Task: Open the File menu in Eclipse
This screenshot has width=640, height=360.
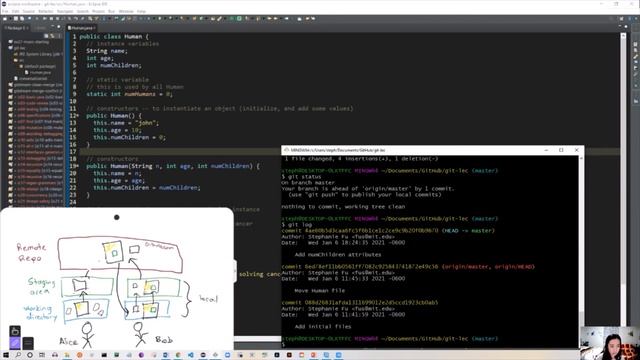Action: [5, 11]
